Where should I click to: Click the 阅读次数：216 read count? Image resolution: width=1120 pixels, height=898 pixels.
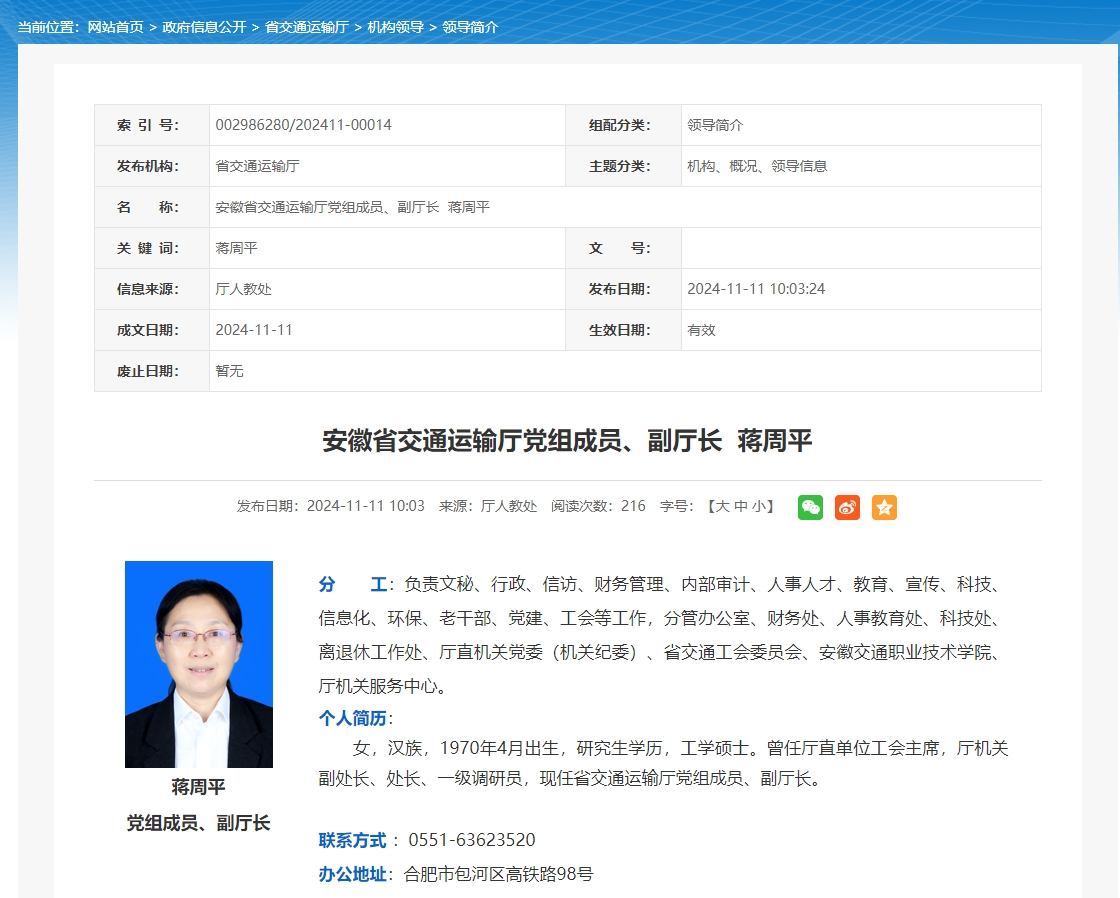click(598, 507)
